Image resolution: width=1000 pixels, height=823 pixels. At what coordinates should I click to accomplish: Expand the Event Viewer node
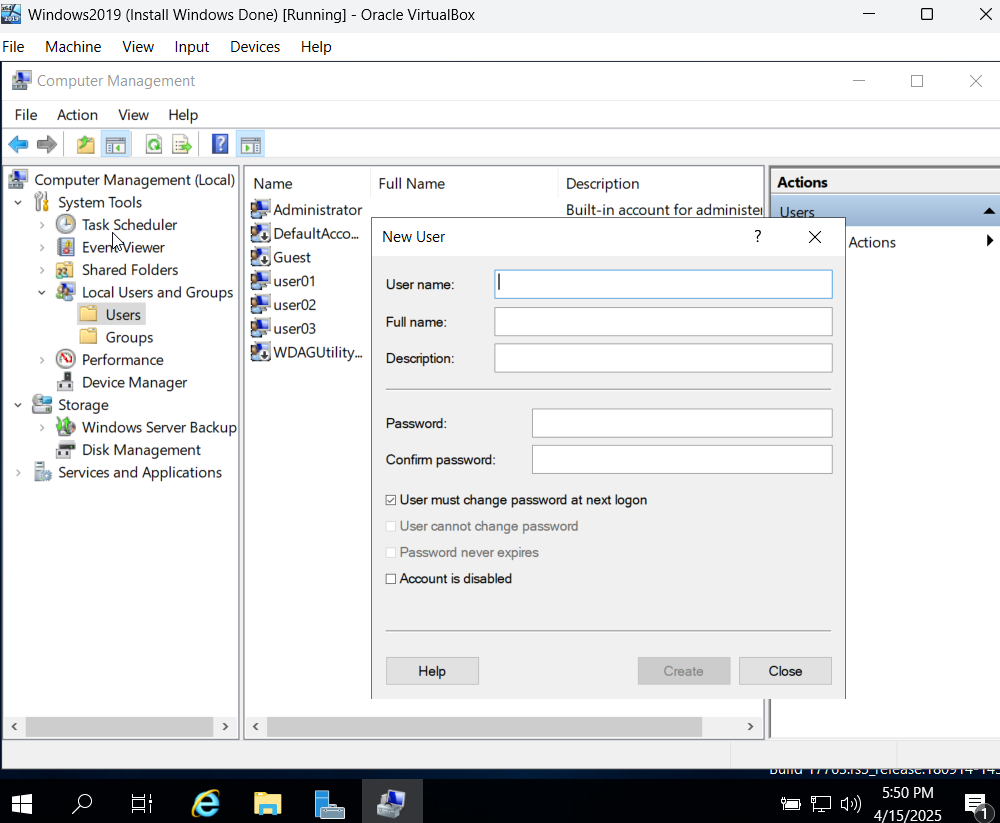42,248
